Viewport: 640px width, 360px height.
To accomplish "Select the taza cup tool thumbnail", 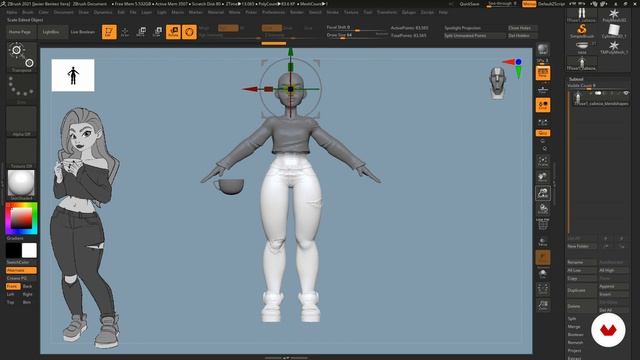I will [582, 47].
